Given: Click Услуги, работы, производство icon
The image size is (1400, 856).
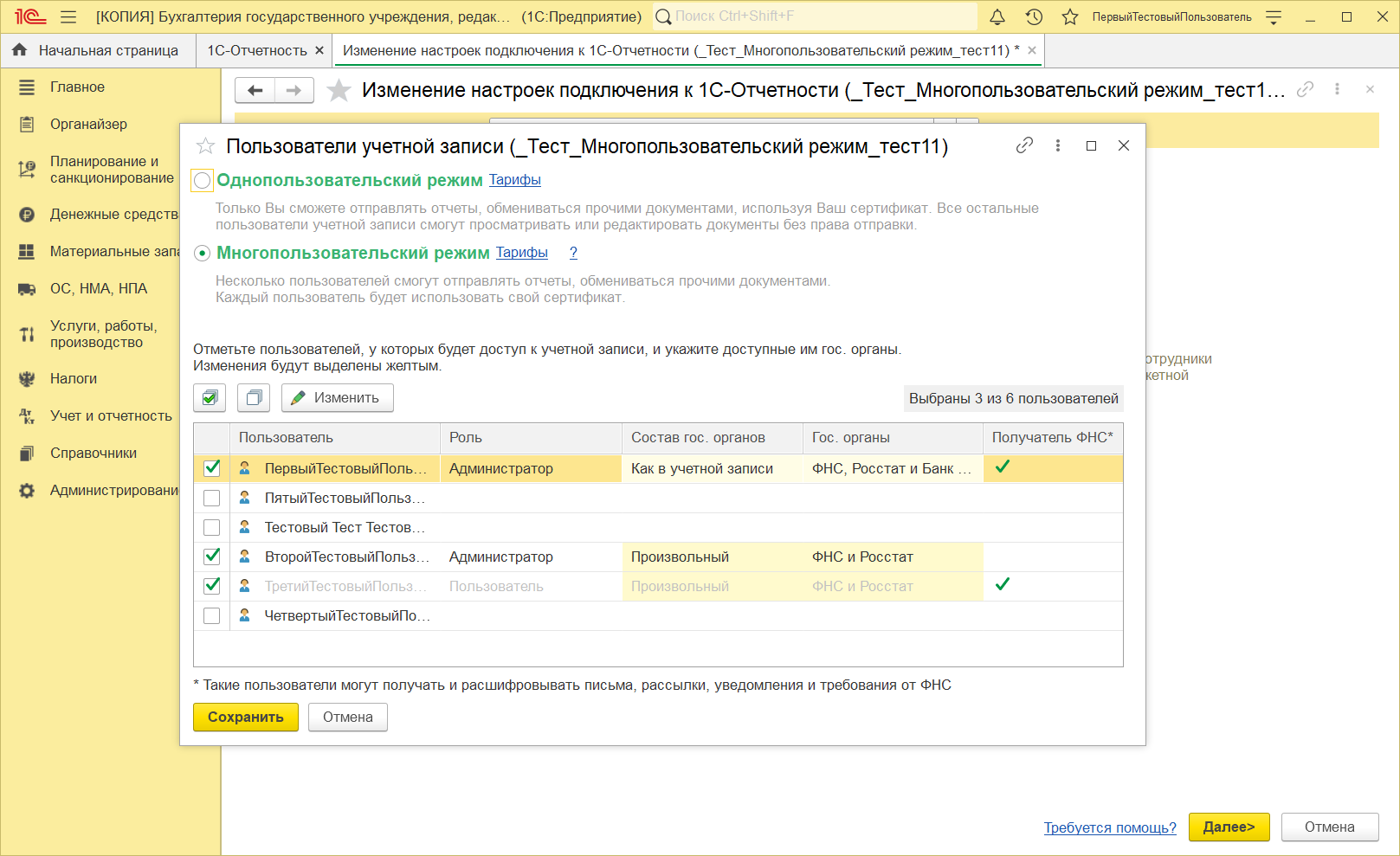Looking at the screenshot, I should 27,334.
